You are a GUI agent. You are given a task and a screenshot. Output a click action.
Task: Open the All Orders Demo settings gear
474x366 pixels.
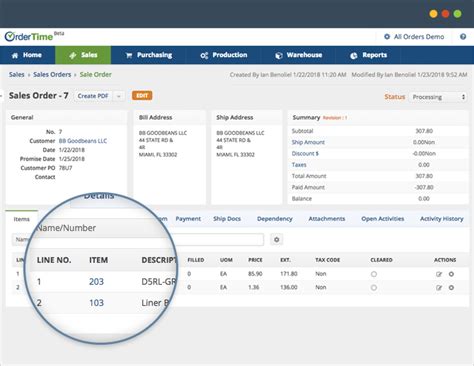[x=387, y=37]
